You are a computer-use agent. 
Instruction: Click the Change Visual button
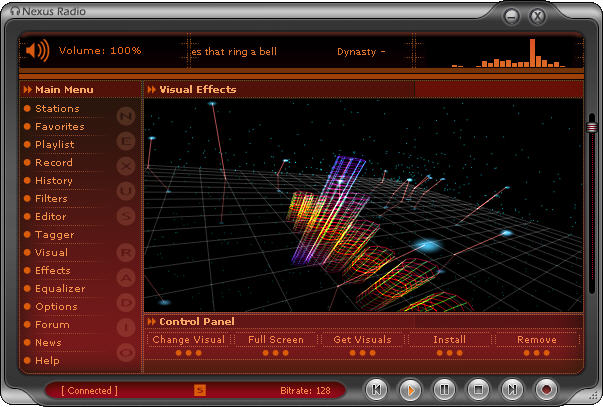tap(188, 340)
